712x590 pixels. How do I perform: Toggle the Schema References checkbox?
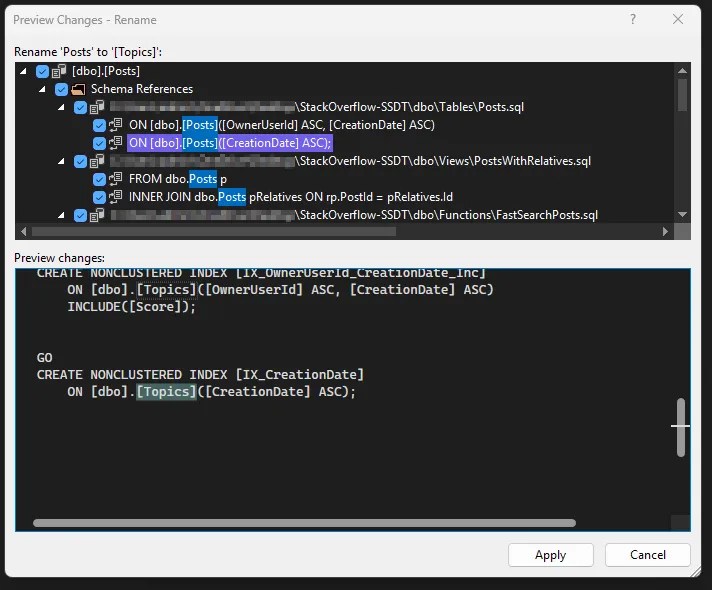tap(61, 90)
